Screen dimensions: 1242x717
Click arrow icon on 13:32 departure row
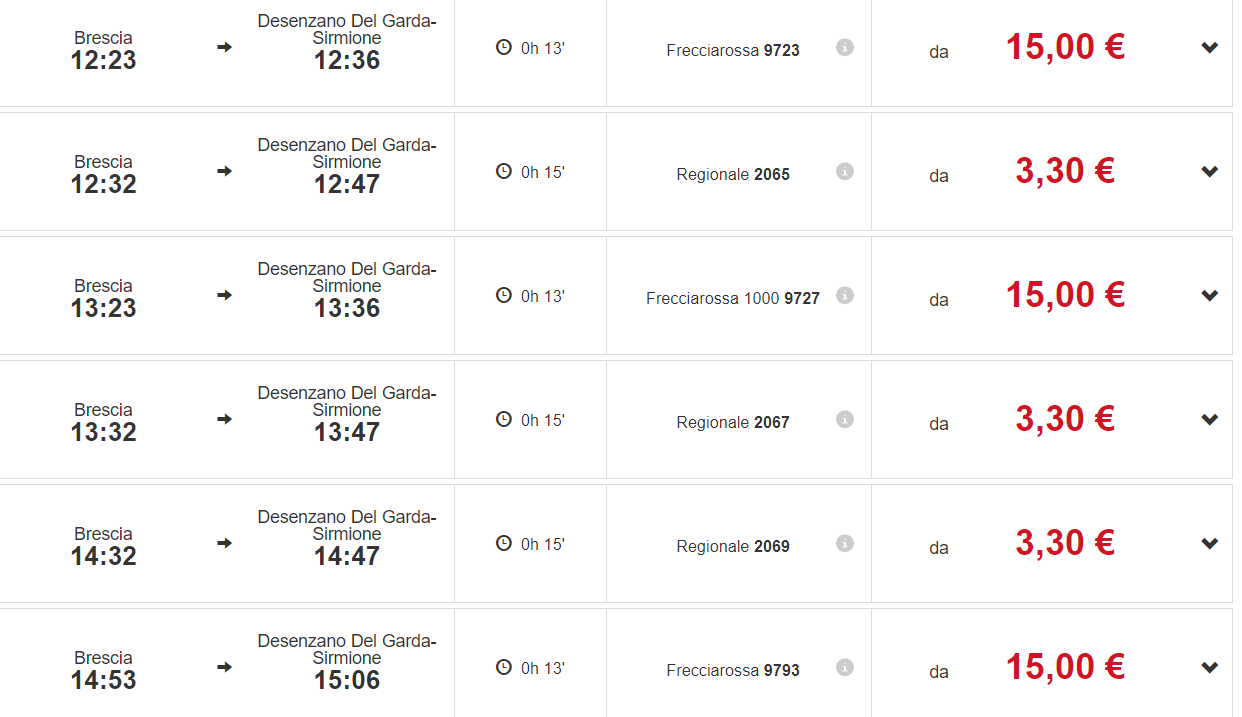[225, 419]
